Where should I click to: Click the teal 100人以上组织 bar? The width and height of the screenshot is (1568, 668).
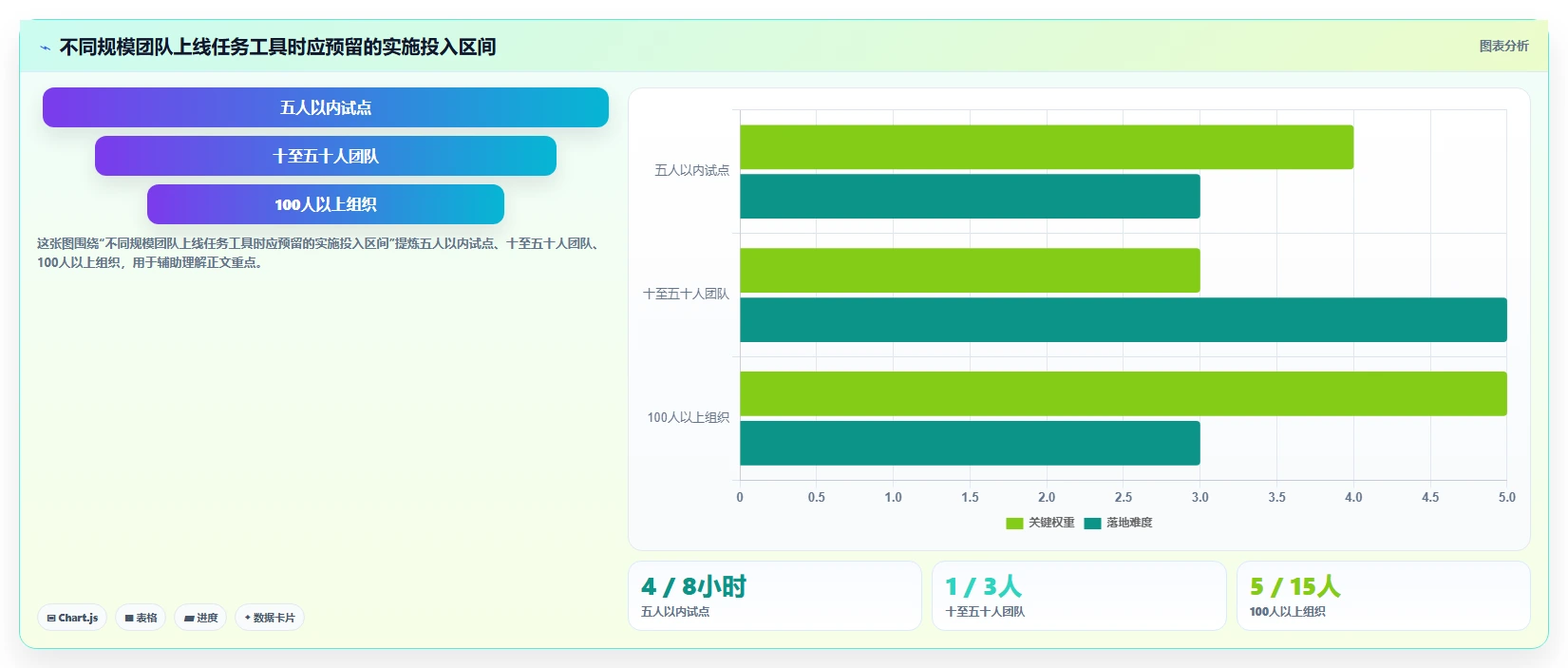(970, 444)
